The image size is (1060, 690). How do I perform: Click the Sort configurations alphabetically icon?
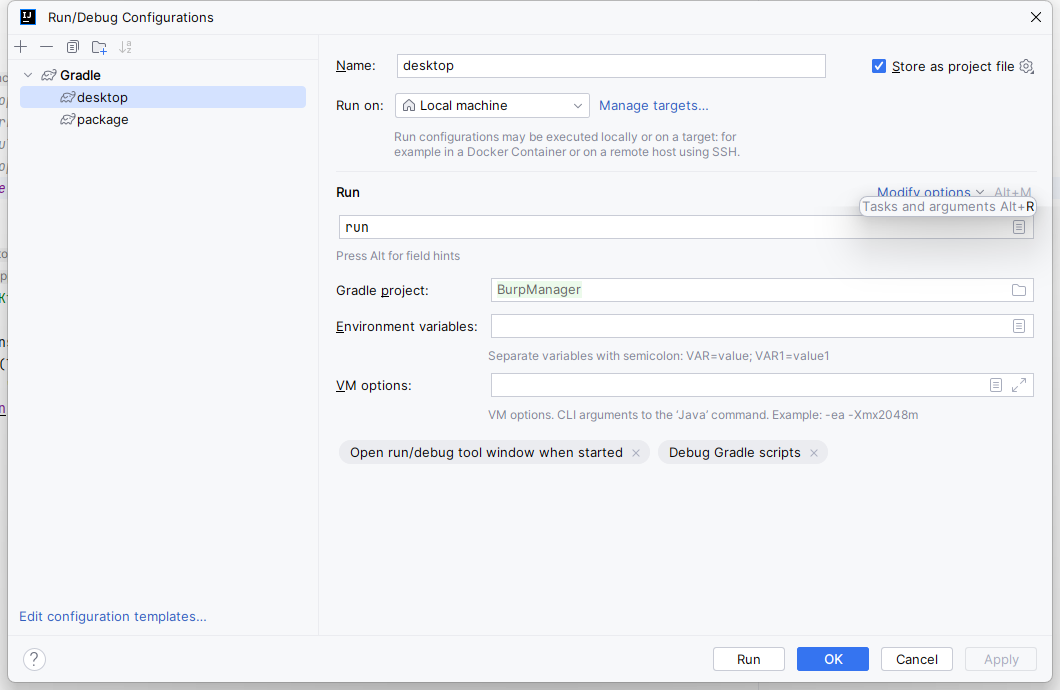click(x=125, y=47)
